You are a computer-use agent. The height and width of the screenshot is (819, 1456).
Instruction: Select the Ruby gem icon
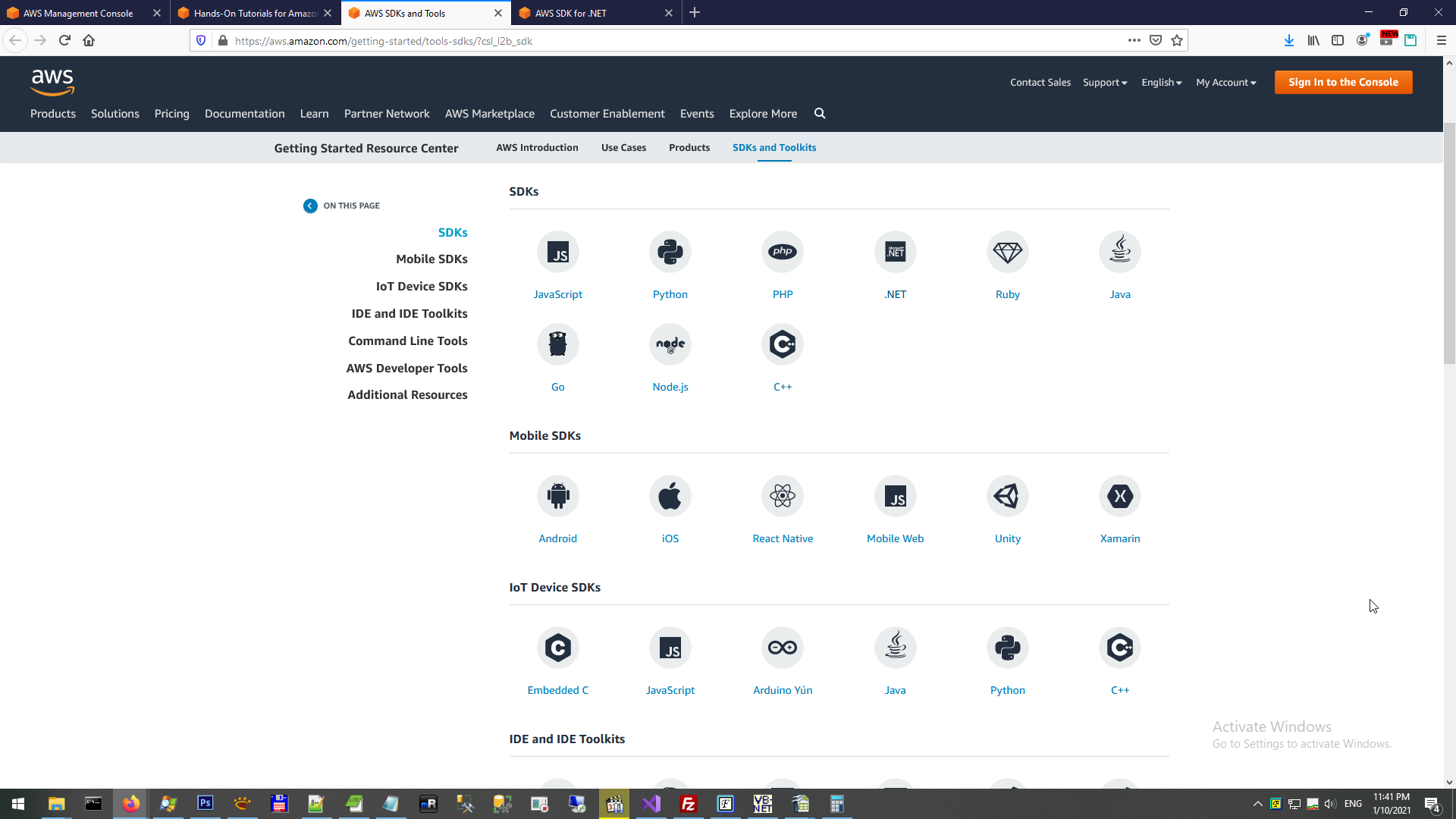tap(1007, 252)
